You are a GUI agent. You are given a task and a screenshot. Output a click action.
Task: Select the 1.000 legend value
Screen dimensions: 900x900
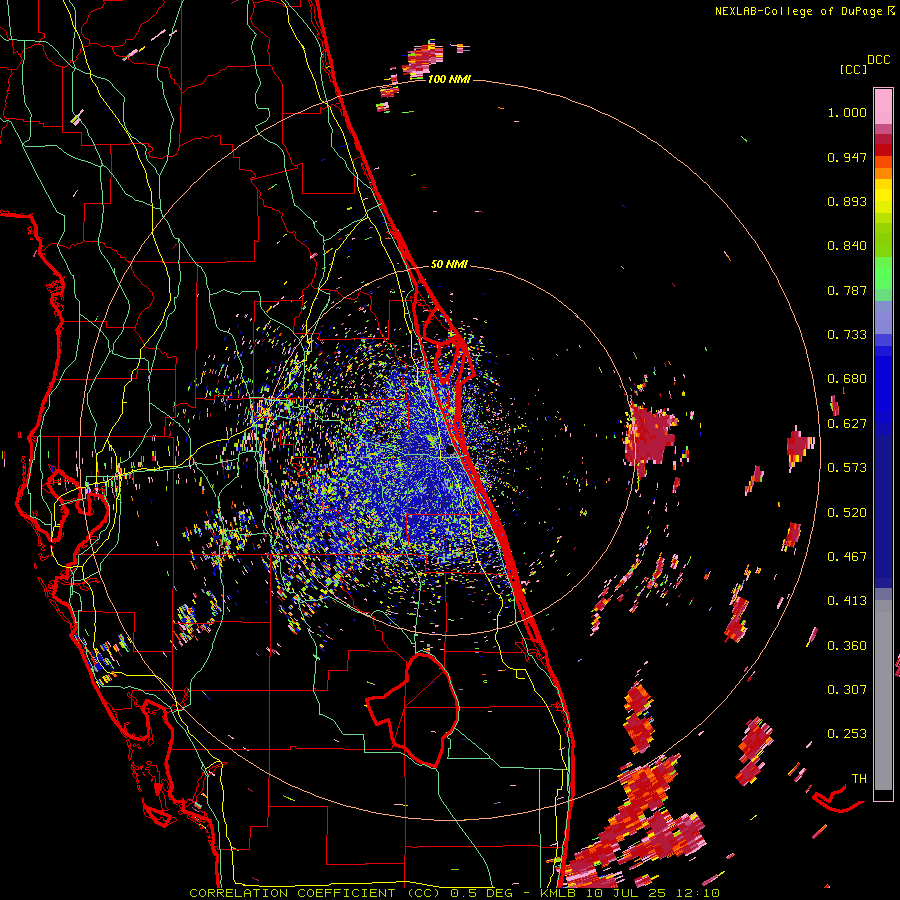[847, 112]
